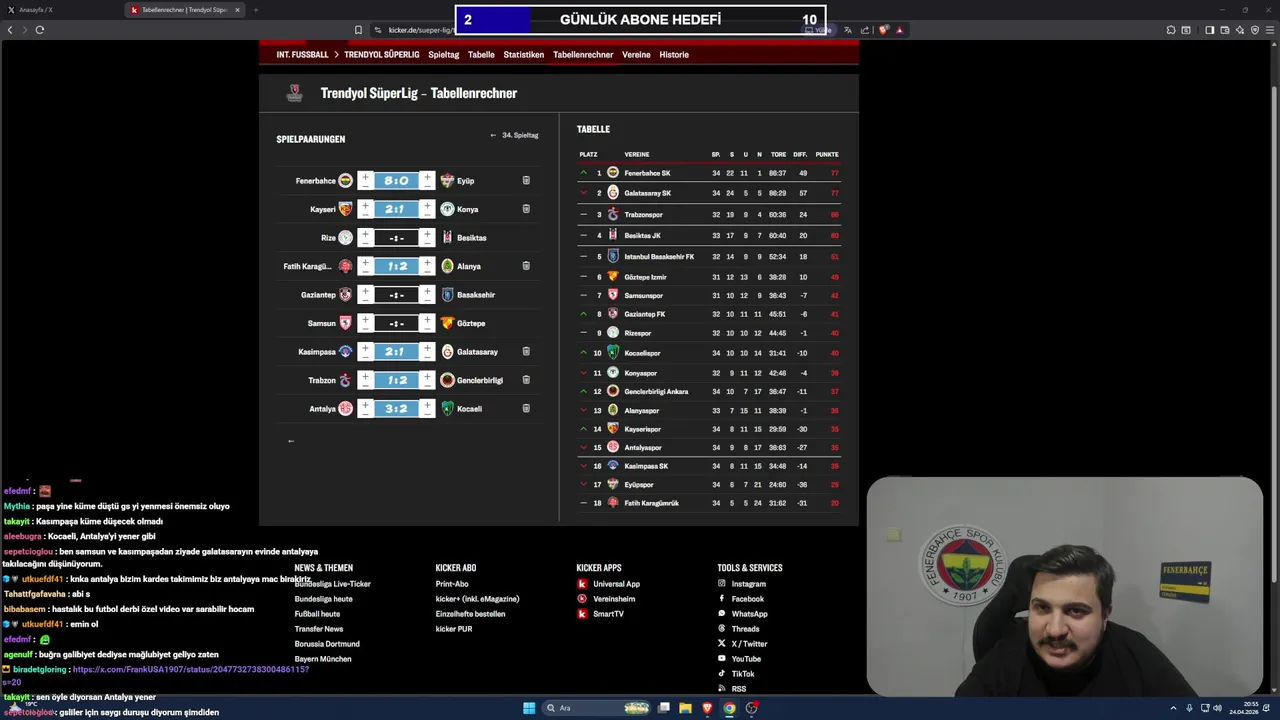
Task: Click the Galatasaray crest in match list
Action: [x=447, y=352]
